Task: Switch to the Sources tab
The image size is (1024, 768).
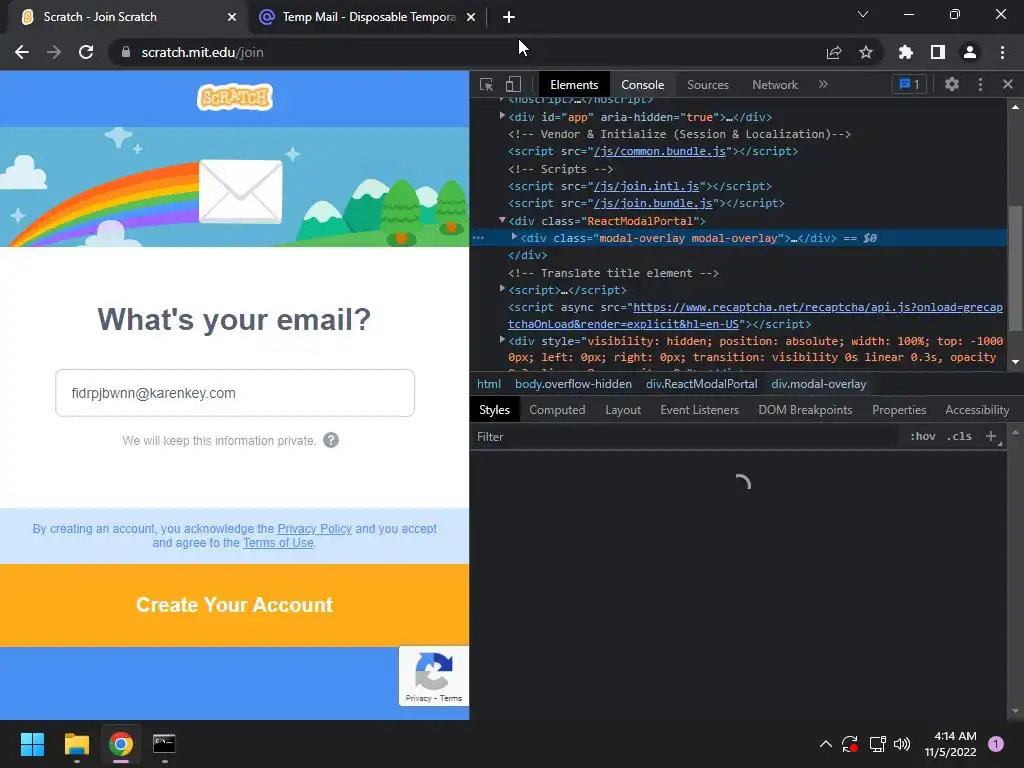Action: coord(707,85)
